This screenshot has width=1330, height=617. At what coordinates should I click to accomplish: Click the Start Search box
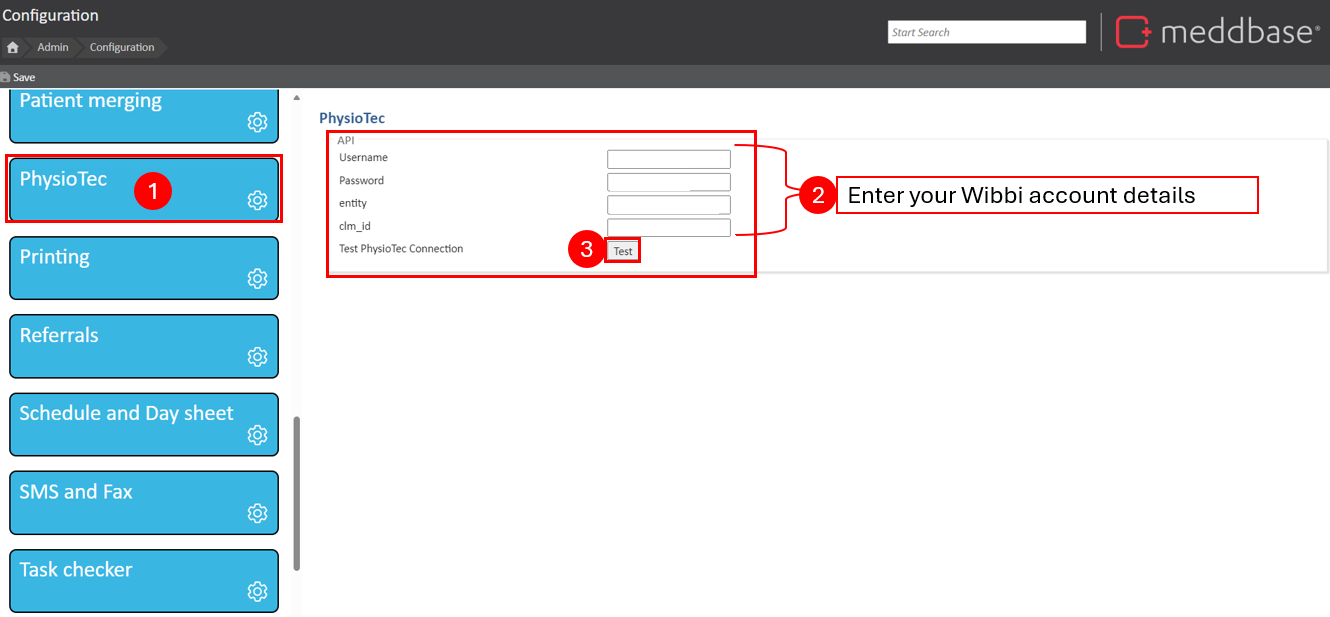986,32
